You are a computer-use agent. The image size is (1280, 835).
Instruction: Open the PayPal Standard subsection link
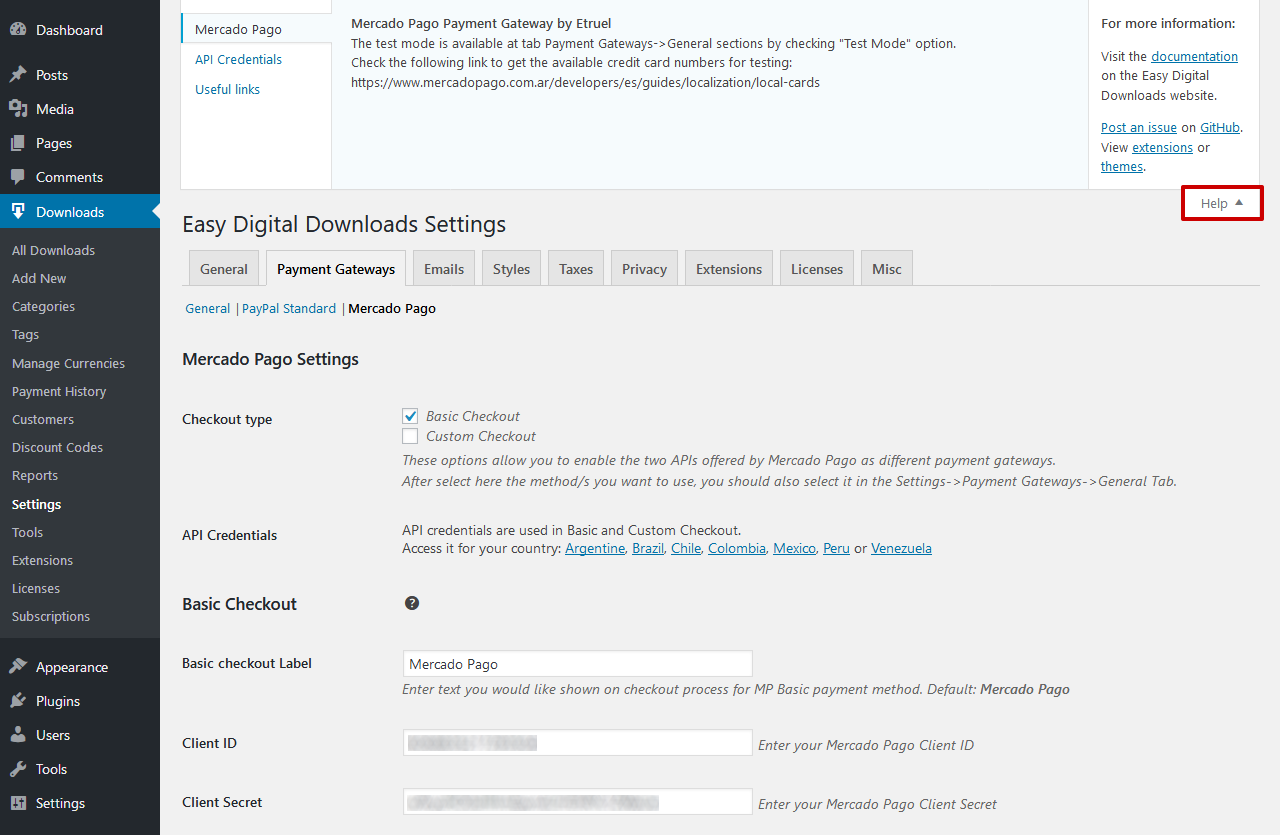coord(289,309)
